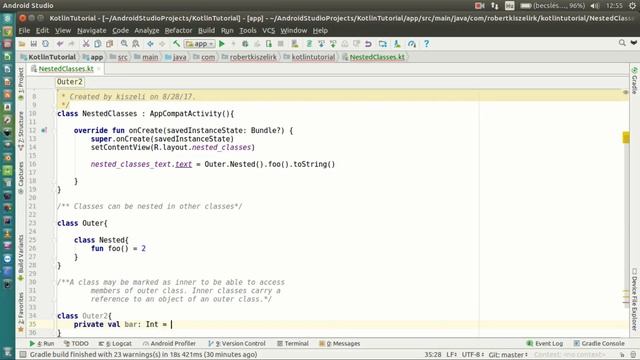Click the override gutter icon beside onCreate
The width and height of the screenshot is (640, 360).
[44, 131]
